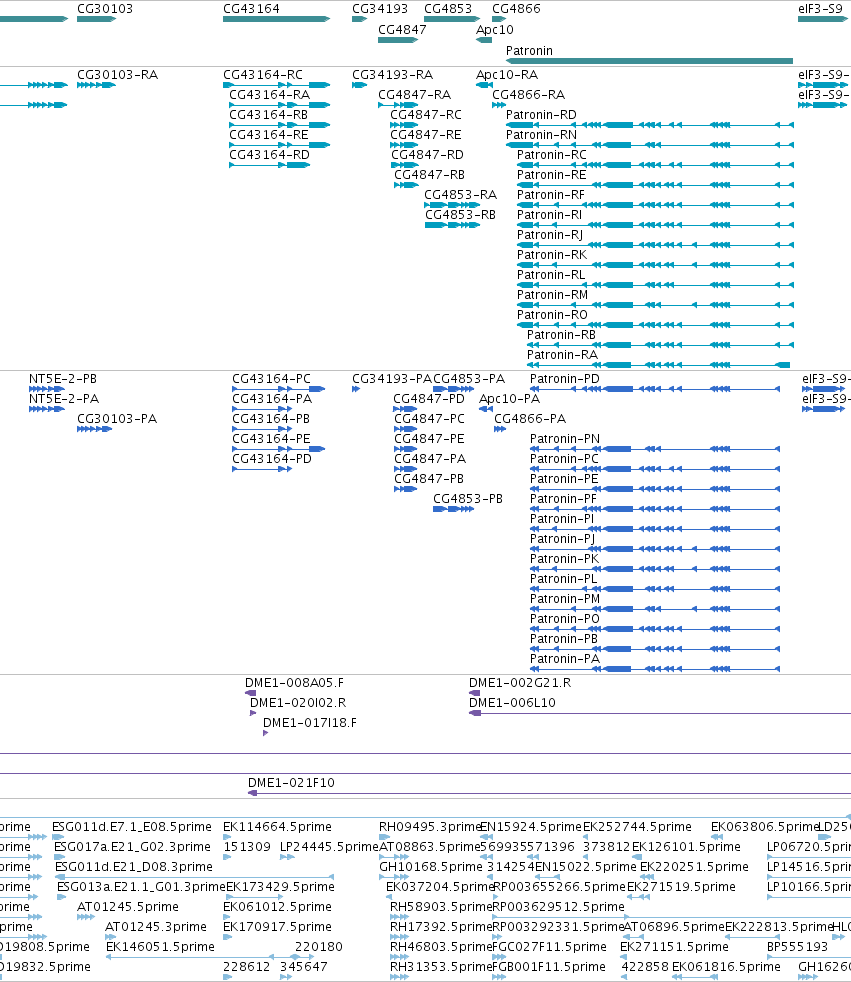Click the CG4847-RA transcript
The height and width of the screenshot is (982, 851).
398,105
